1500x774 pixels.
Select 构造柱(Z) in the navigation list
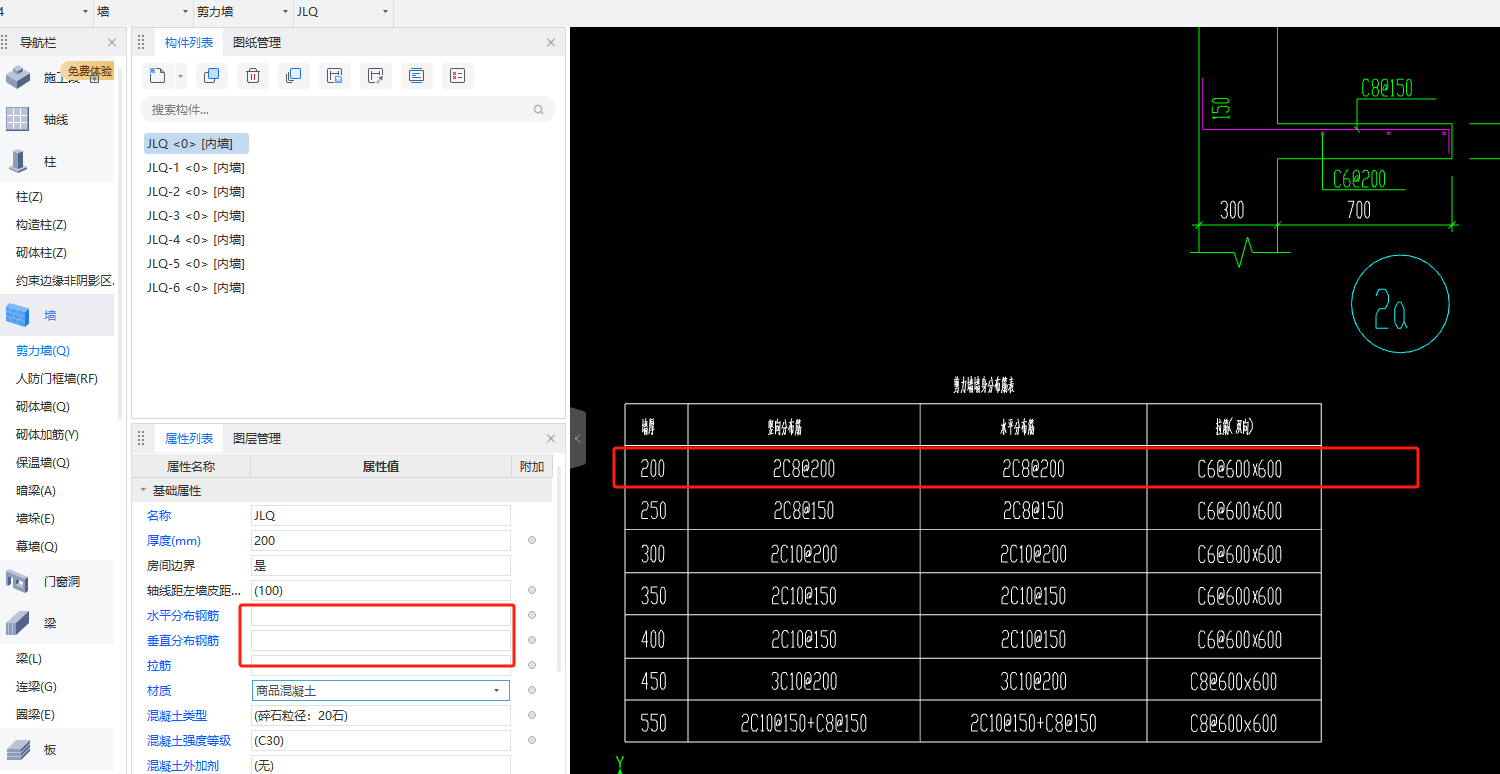pyautogui.click(x=42, y=226)
